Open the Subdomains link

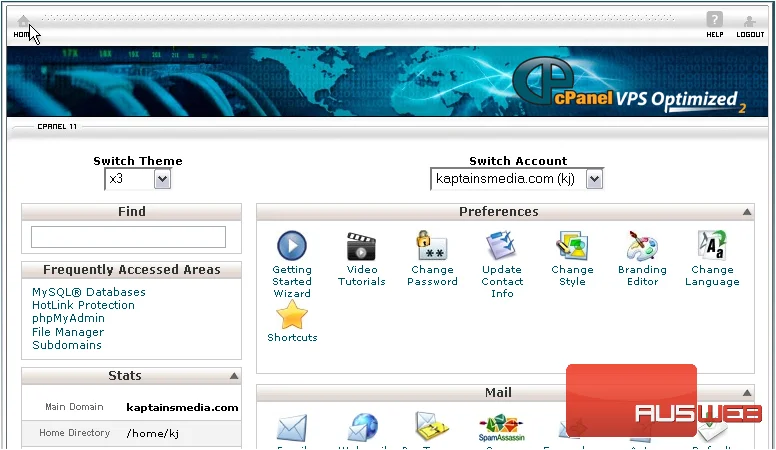pyautogui.click(x=67, y=345)
